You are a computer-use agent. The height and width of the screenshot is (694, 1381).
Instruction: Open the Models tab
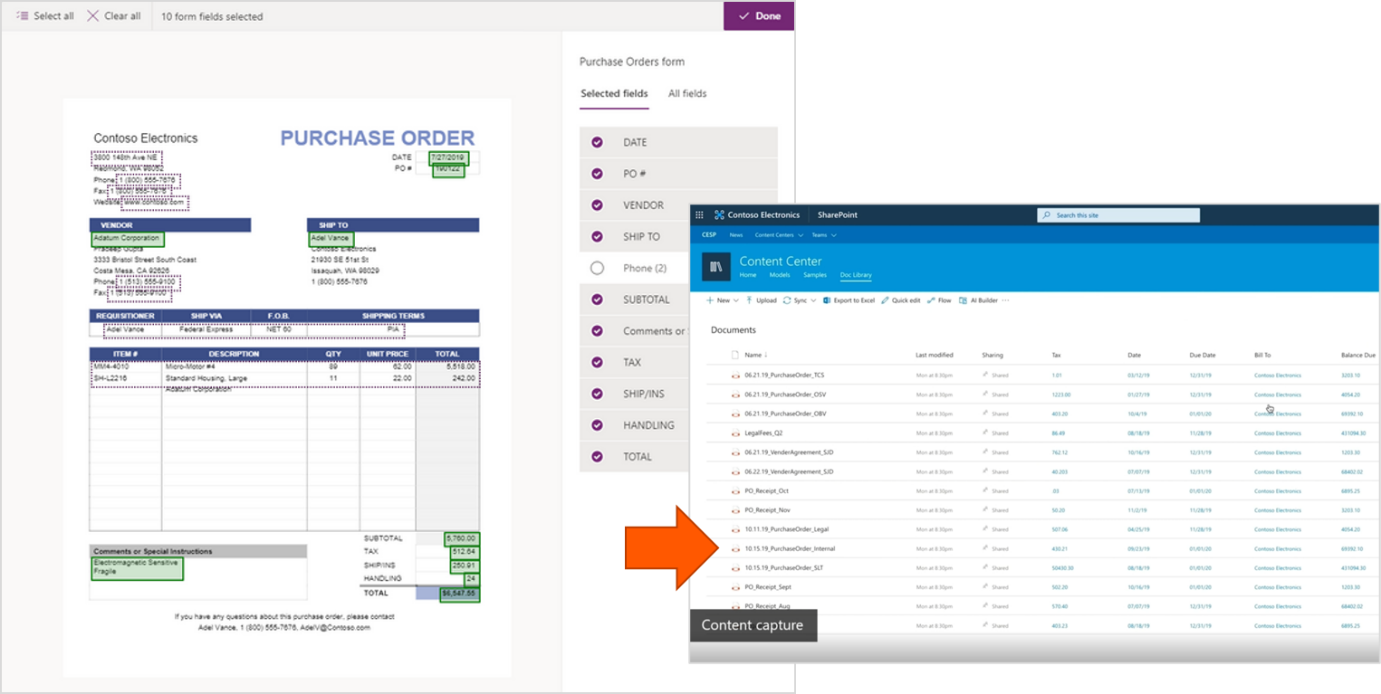coord(780,275)
